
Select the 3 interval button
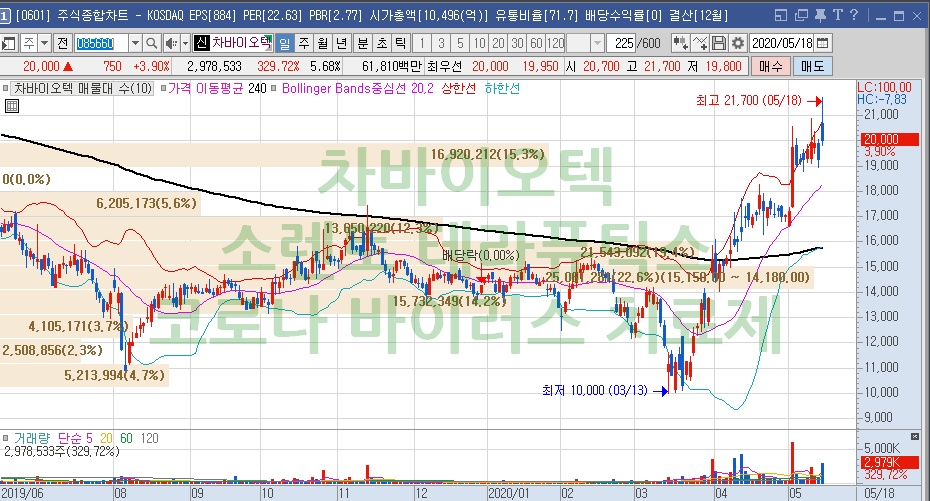point(441,43)
